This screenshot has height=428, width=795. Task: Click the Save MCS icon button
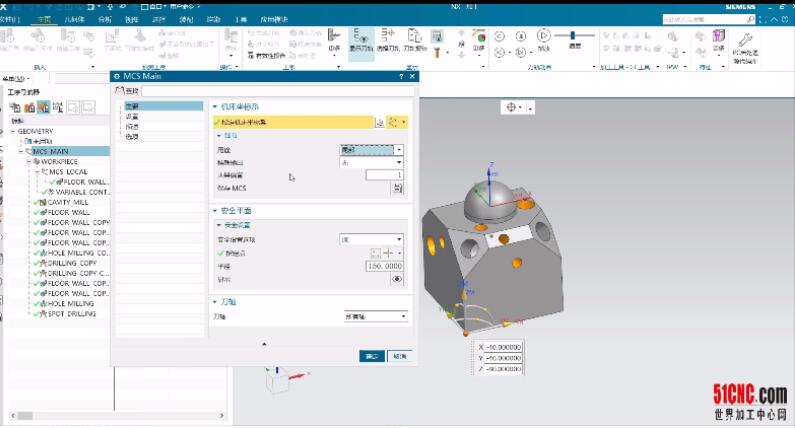pos(398,187)
